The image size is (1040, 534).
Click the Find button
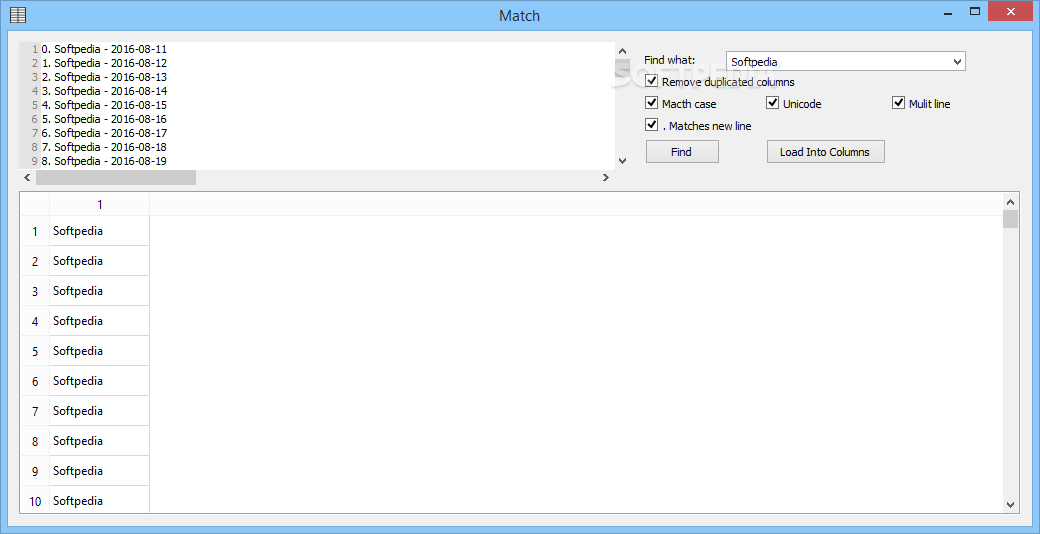coord(682,152)
